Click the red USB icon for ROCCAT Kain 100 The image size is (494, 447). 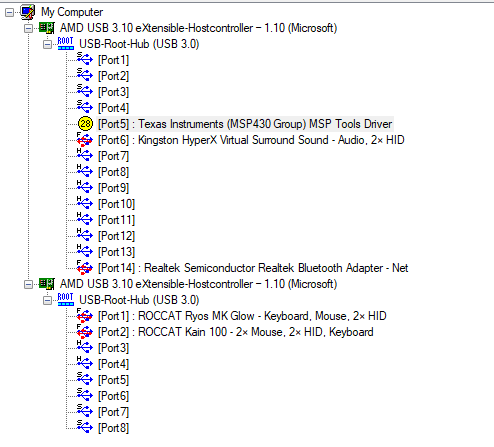tap(85, 332)
